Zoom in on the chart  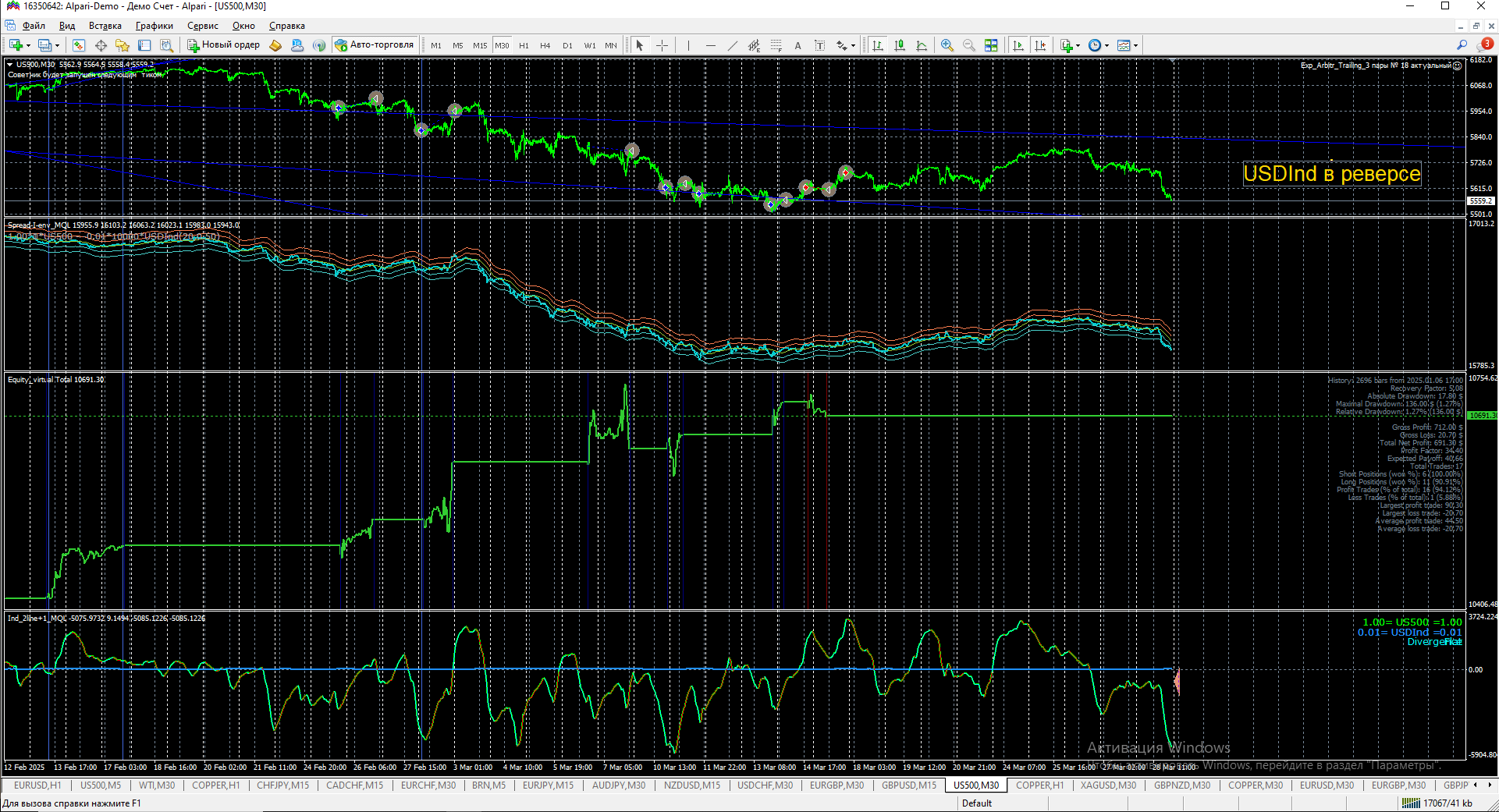click(947, 45)
